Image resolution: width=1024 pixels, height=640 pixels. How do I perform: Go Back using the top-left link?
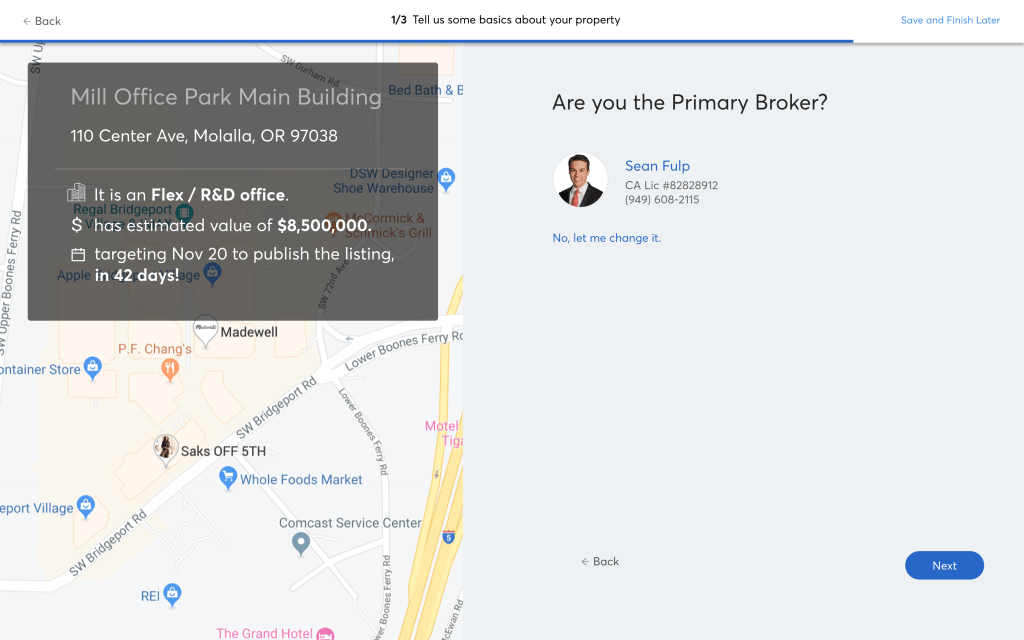click(42, 21)
